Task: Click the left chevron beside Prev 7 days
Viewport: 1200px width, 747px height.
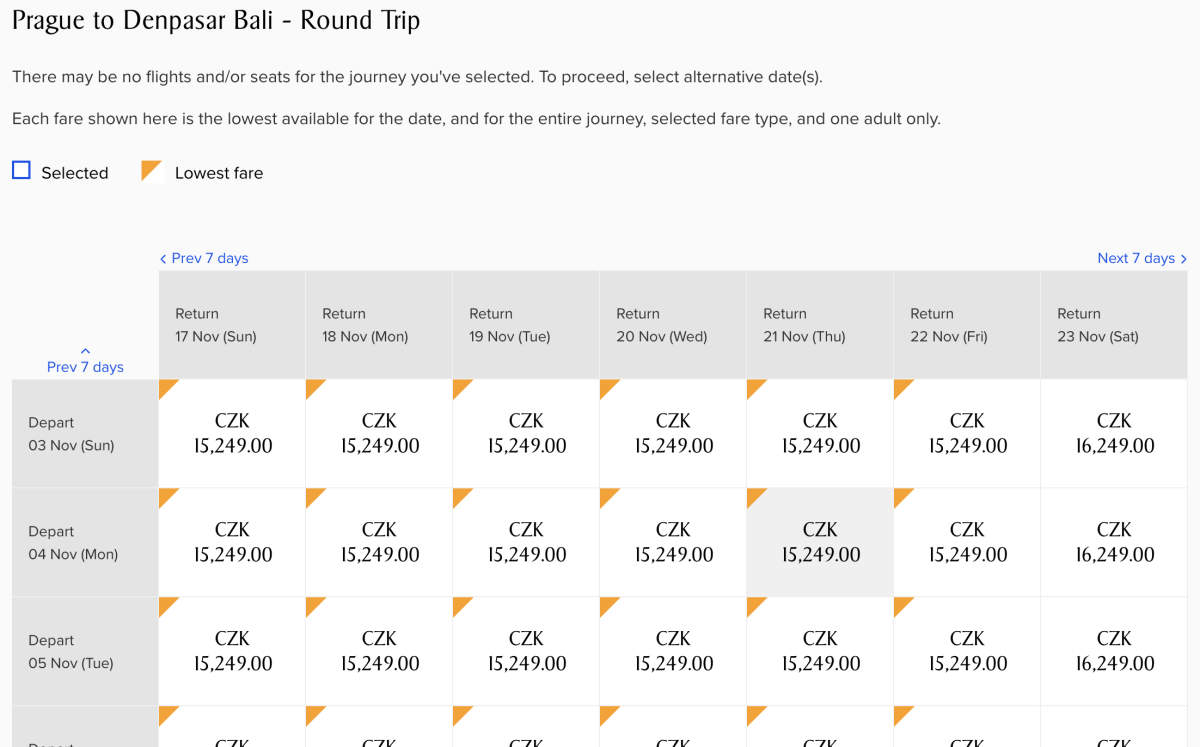Action: pos(163,259)
